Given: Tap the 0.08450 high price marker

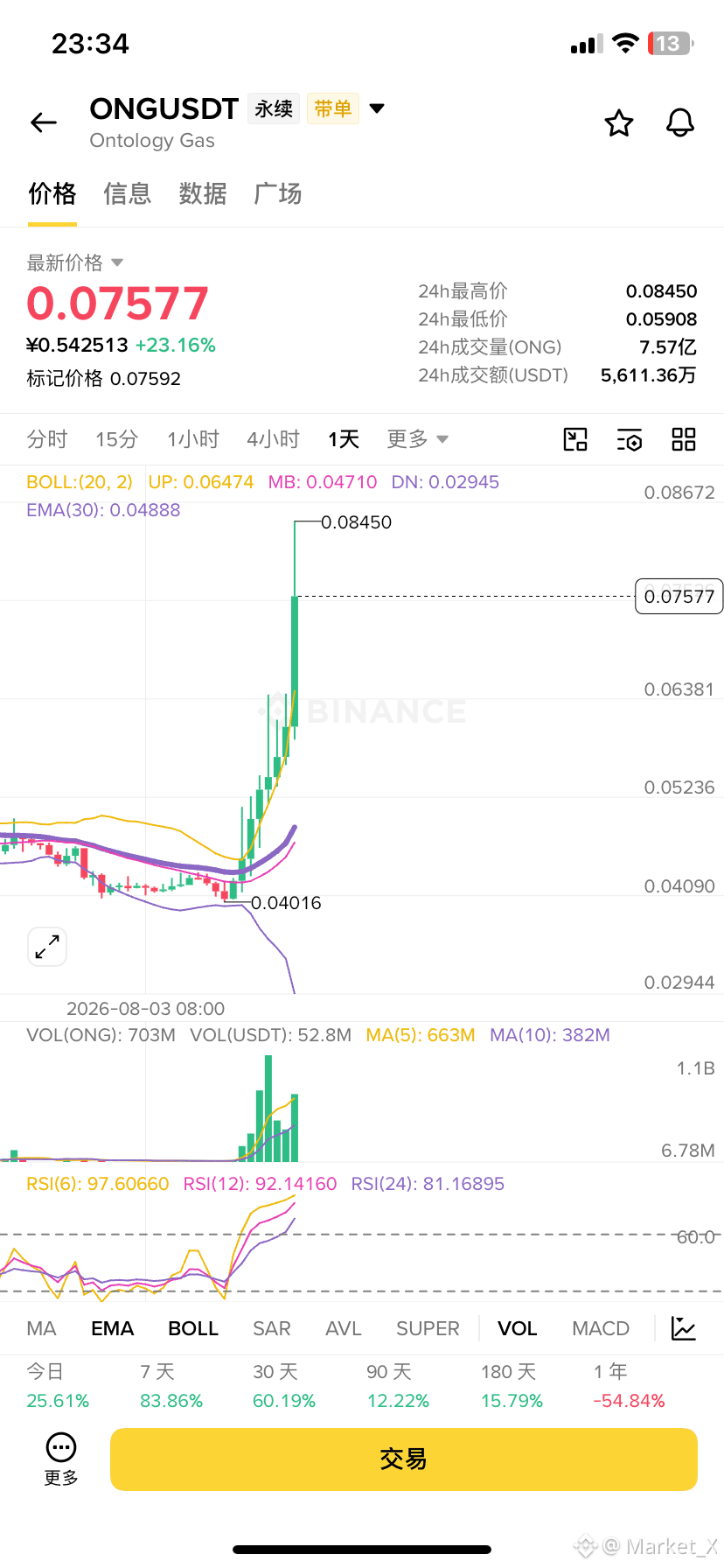Looking at the screenshot, I should (x=357, y=522).
